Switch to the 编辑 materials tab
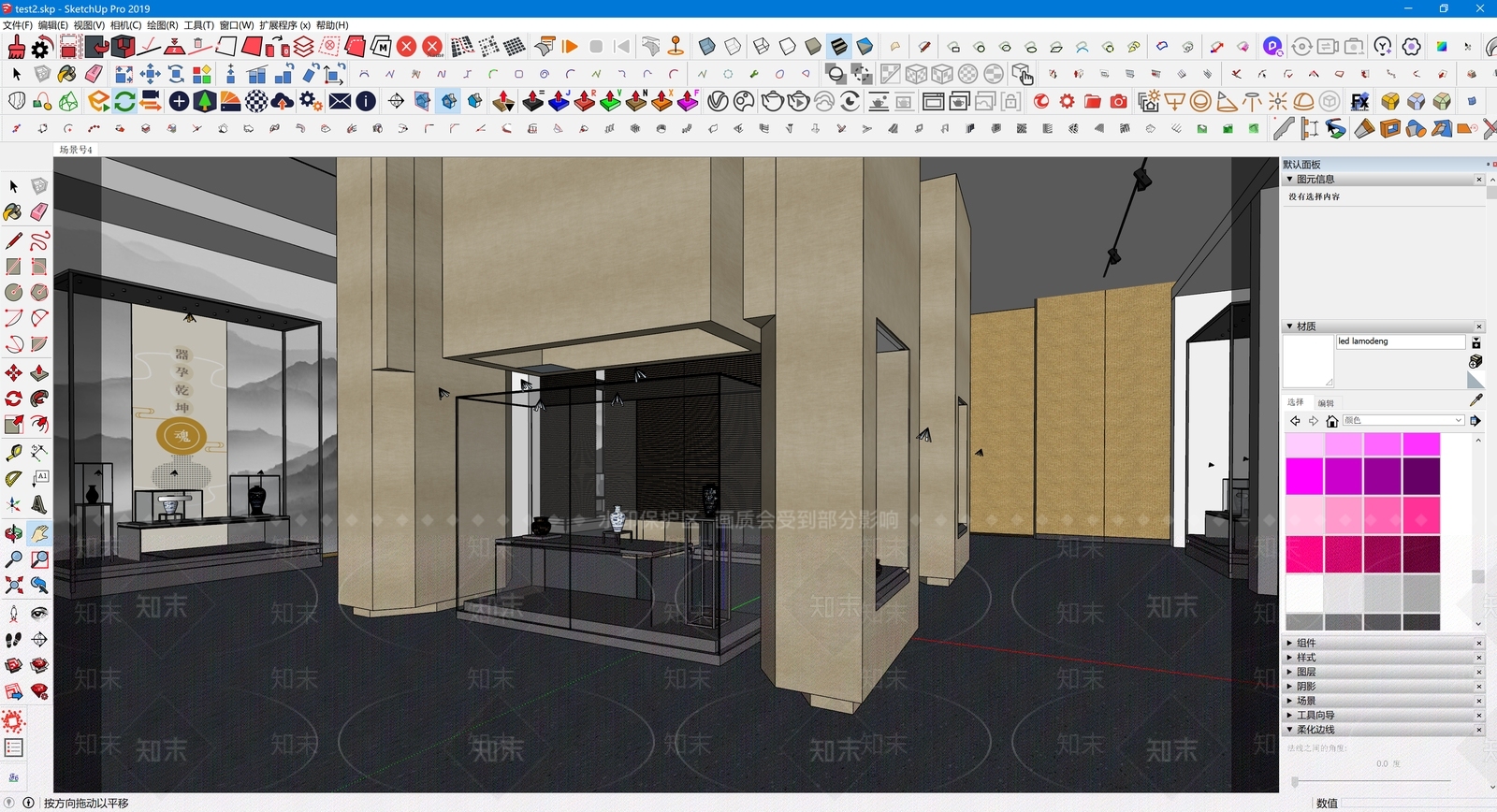This screenshot has height=812, width=1497. coord(1326,403)
